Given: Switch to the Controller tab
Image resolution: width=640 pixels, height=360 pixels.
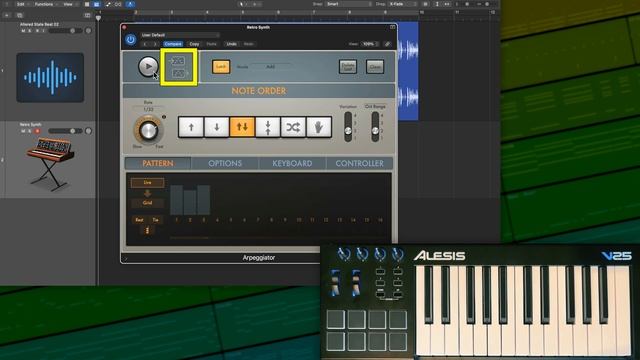Looking at the screenshot, I should [359, 163].
